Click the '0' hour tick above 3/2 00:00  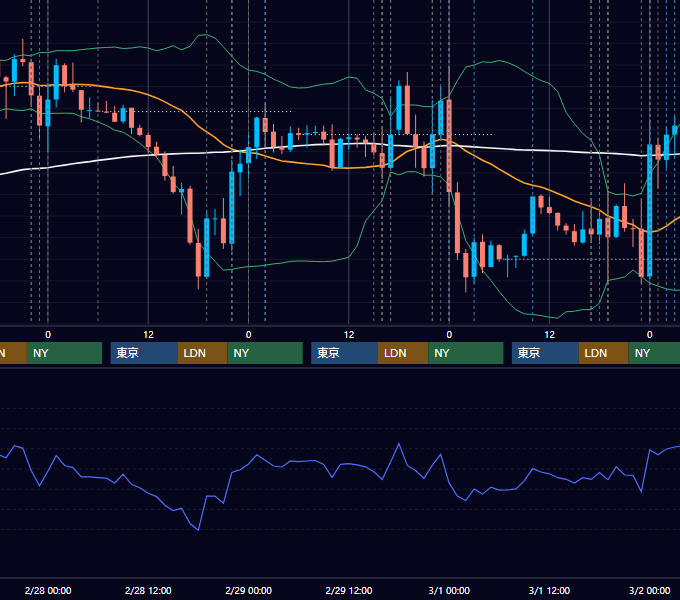pos(650,335)
